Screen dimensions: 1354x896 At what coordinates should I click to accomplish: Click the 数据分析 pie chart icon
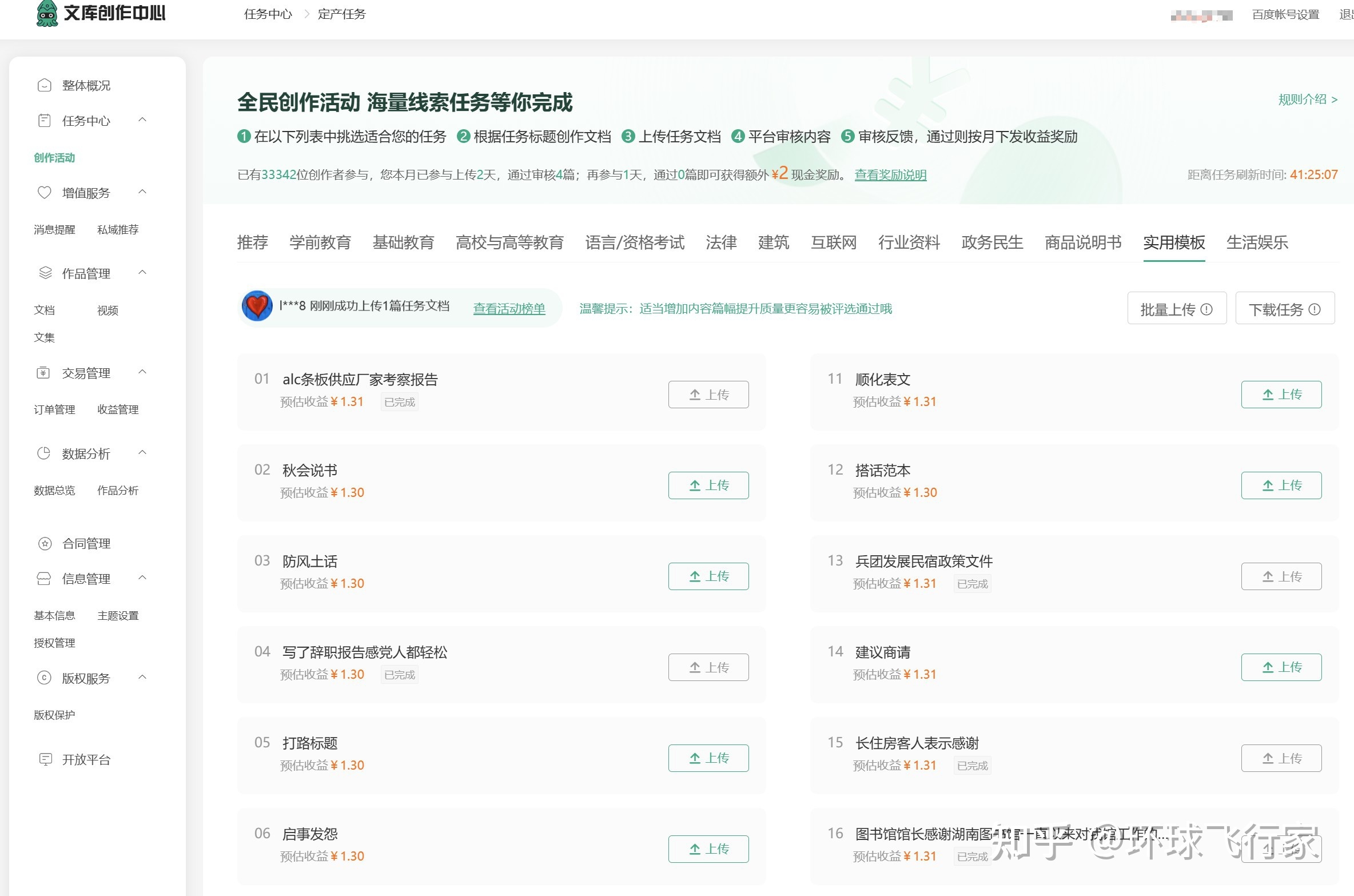pos(44,453)
